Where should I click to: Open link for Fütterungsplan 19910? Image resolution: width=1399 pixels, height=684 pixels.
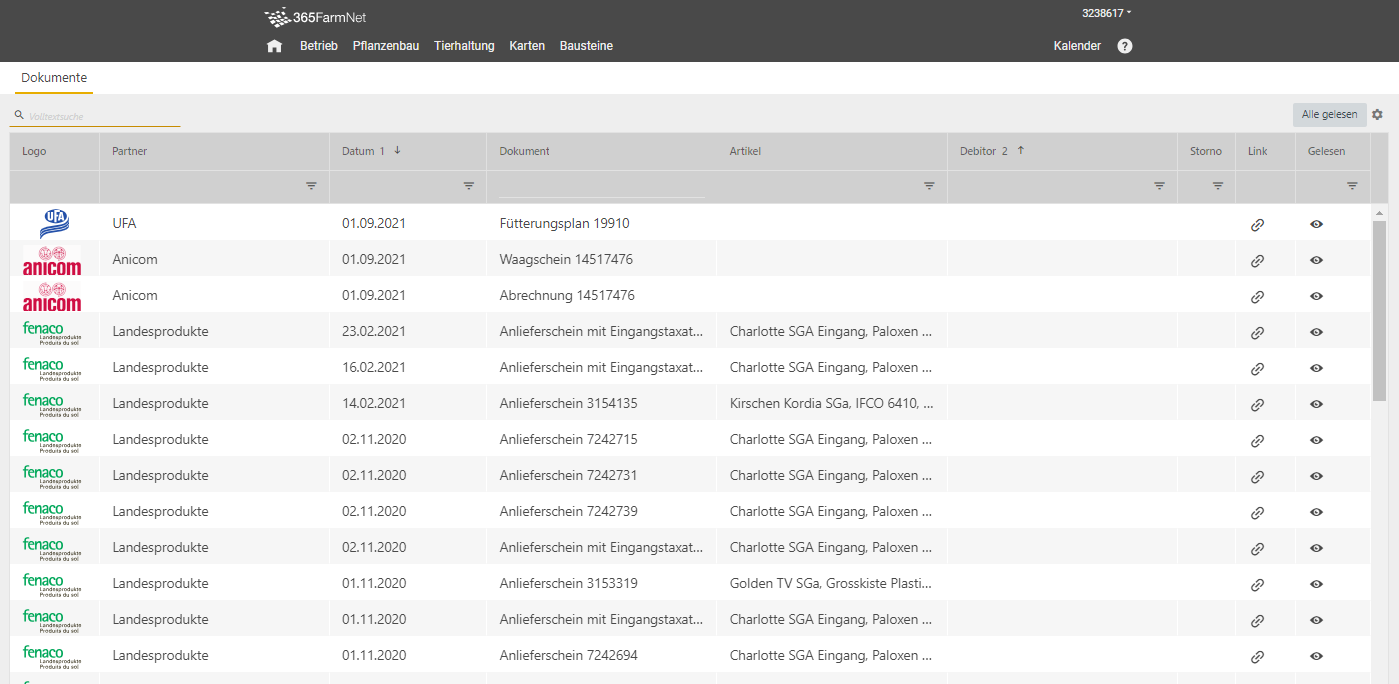(1257, 224)
